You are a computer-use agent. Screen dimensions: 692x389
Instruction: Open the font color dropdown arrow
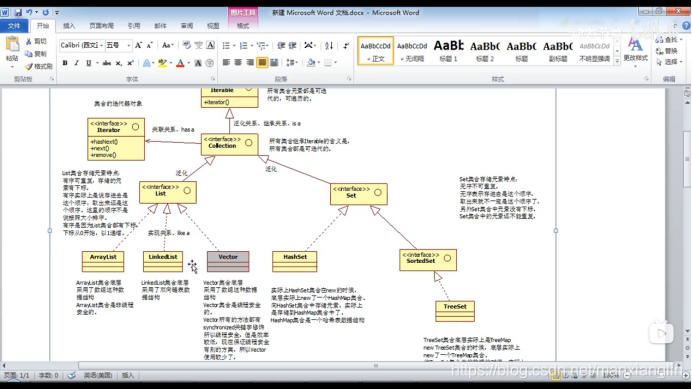pos(188,63)
